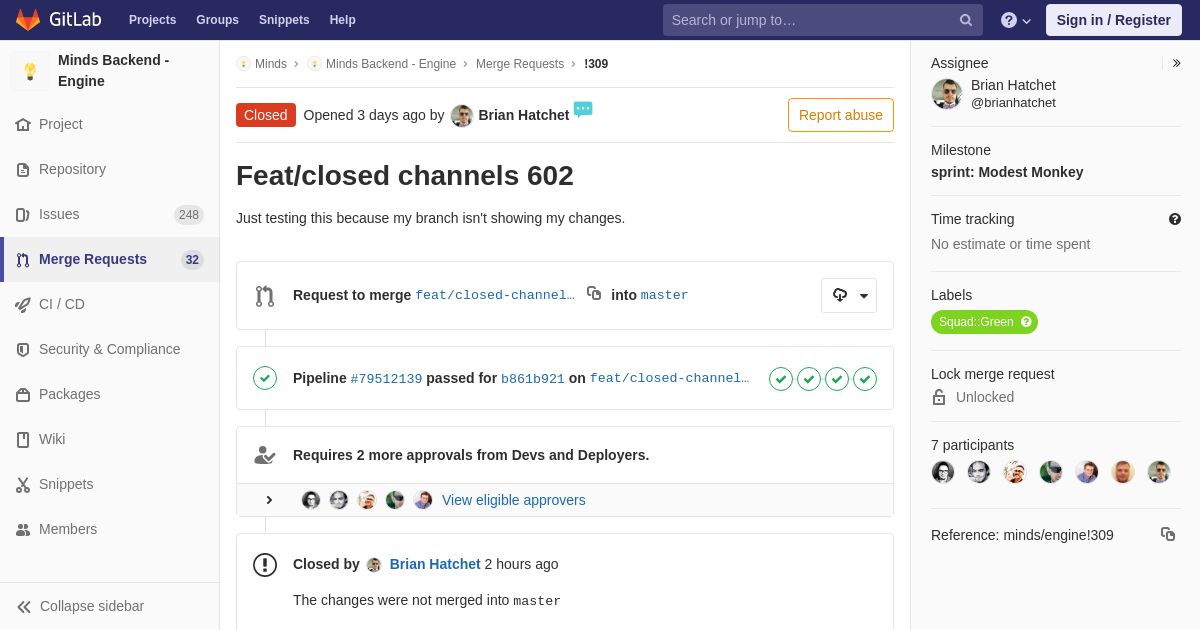Click the first passed pipeline stage icon
This screenshot has width=1200, height=630.
pos(781,379)
